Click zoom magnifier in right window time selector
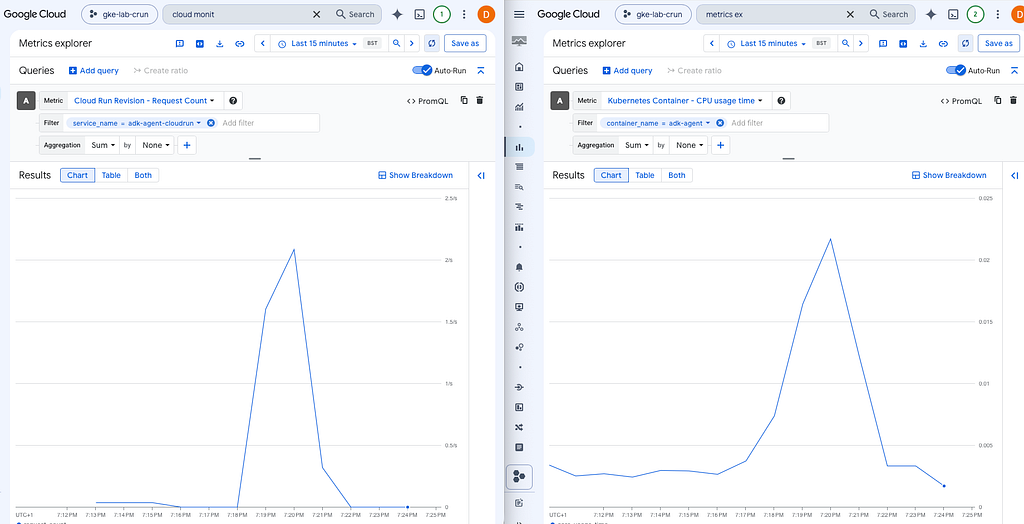The height and width of the screenshot is (524, 1024). [845, 44]
